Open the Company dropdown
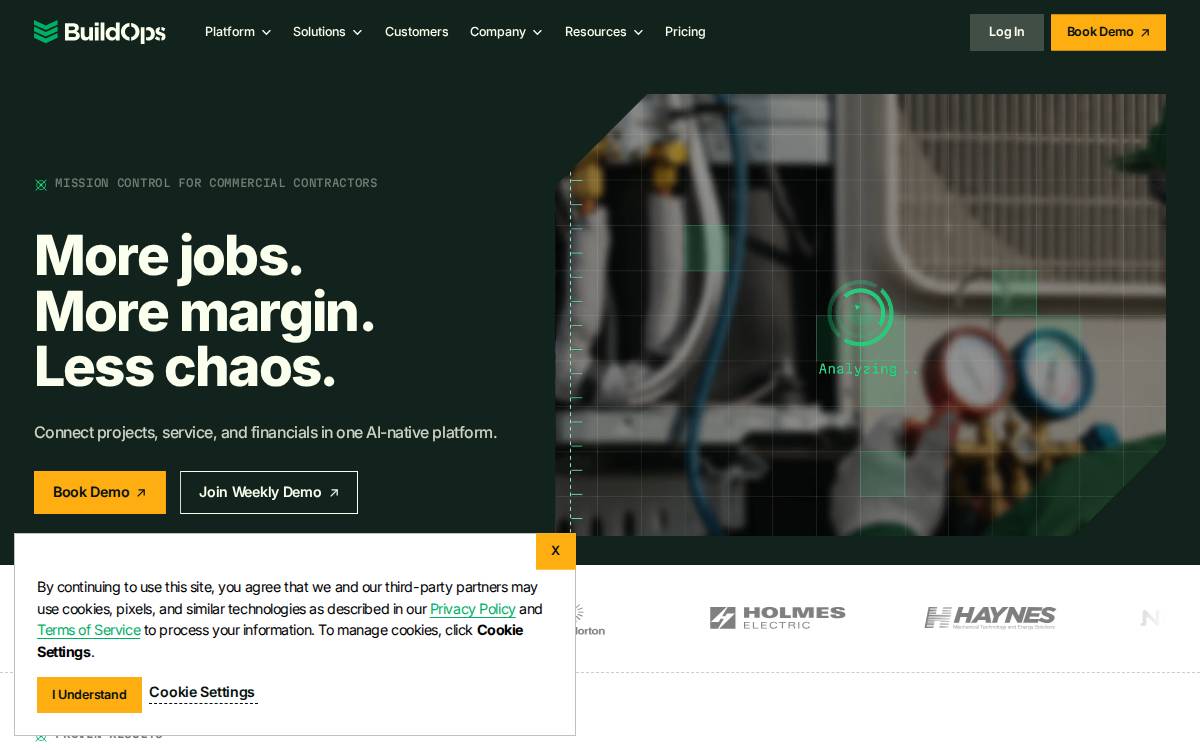1200x750 pixels. click(x=506, y=32)
